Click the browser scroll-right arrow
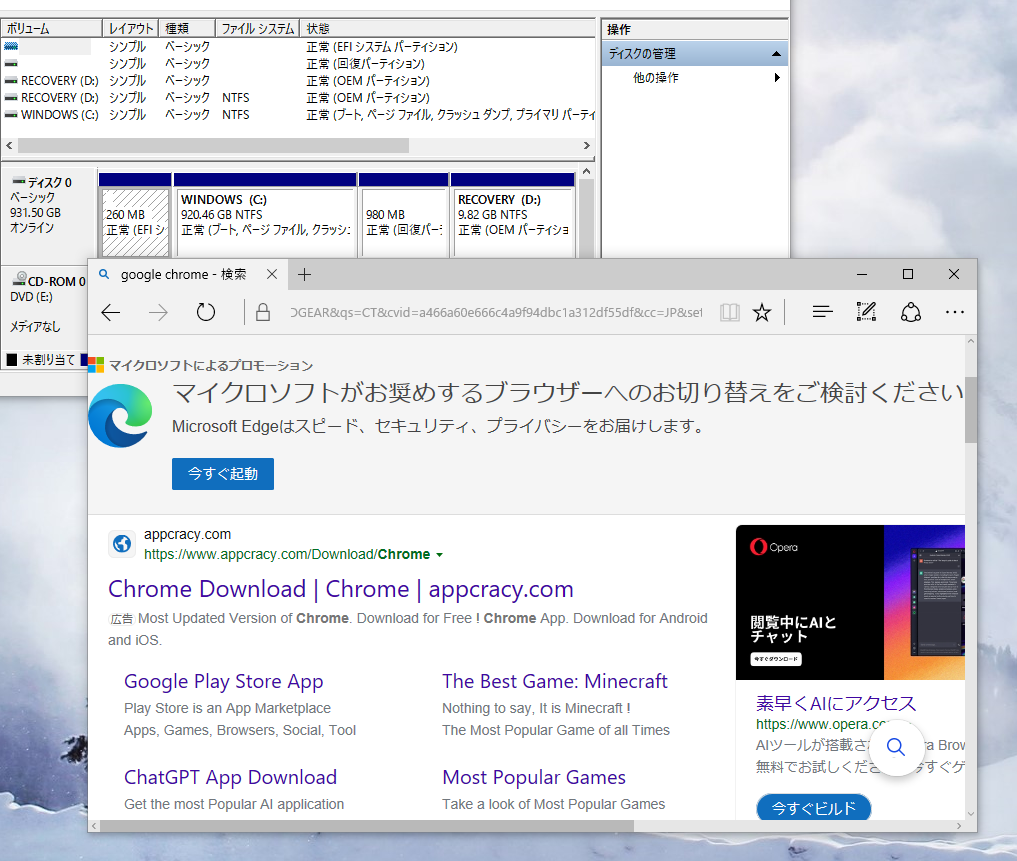 click(959, 826)
